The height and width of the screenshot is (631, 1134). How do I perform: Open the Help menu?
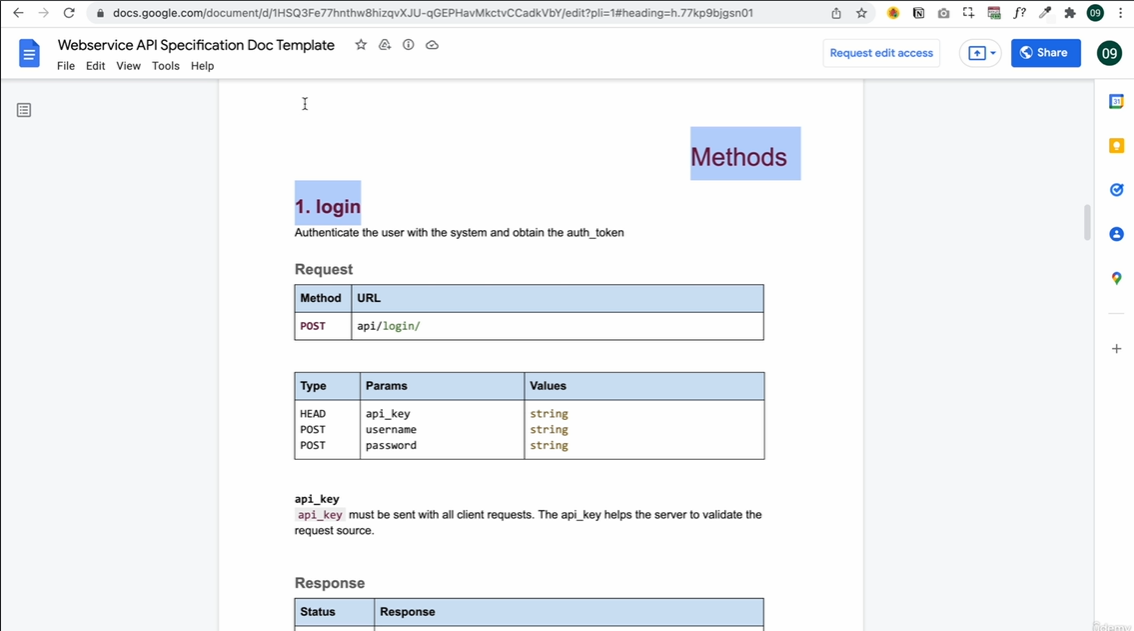[x=202, y=66]
